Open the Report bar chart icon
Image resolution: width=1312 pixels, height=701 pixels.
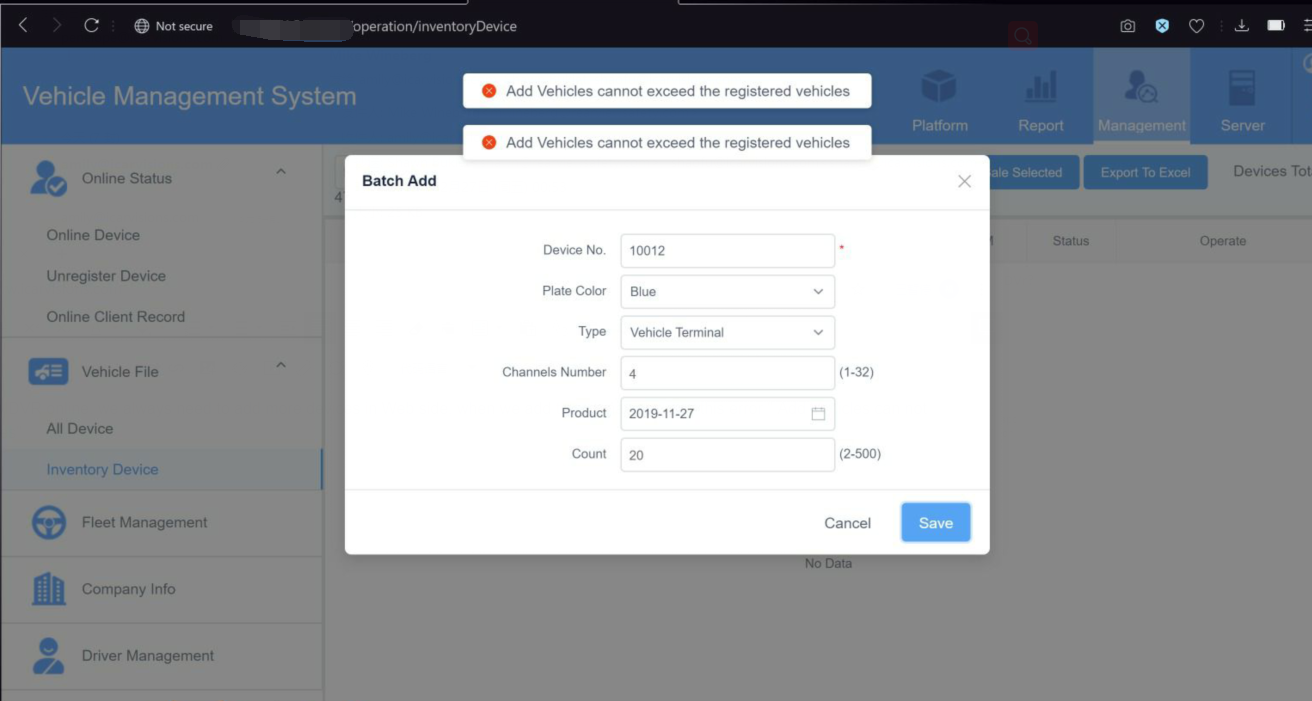(x=1041, y=88)
